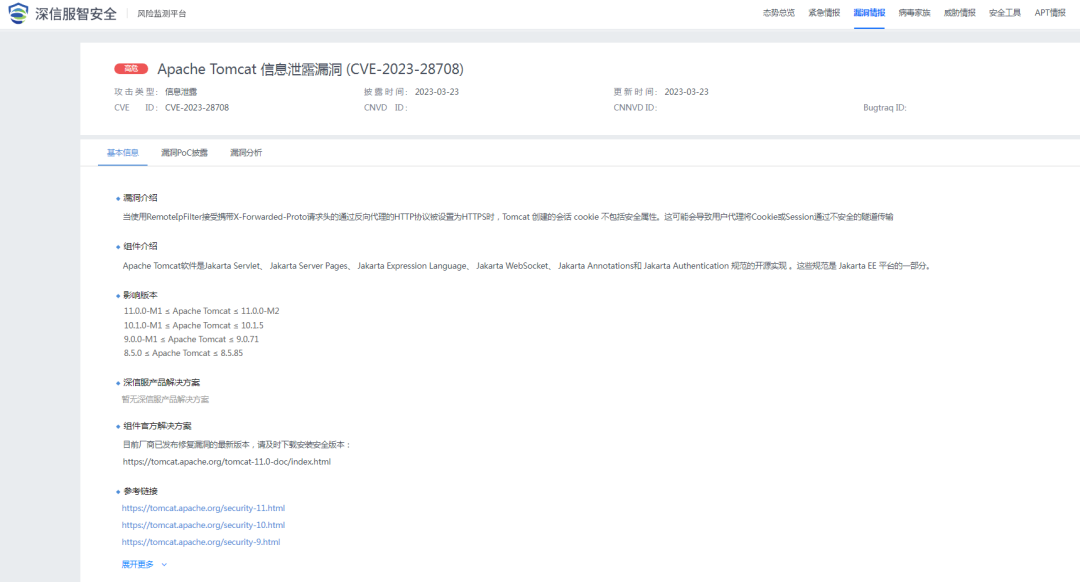Open the 威胁情报 nav item
Screen dimensions: 1080x582
[959, 13]
